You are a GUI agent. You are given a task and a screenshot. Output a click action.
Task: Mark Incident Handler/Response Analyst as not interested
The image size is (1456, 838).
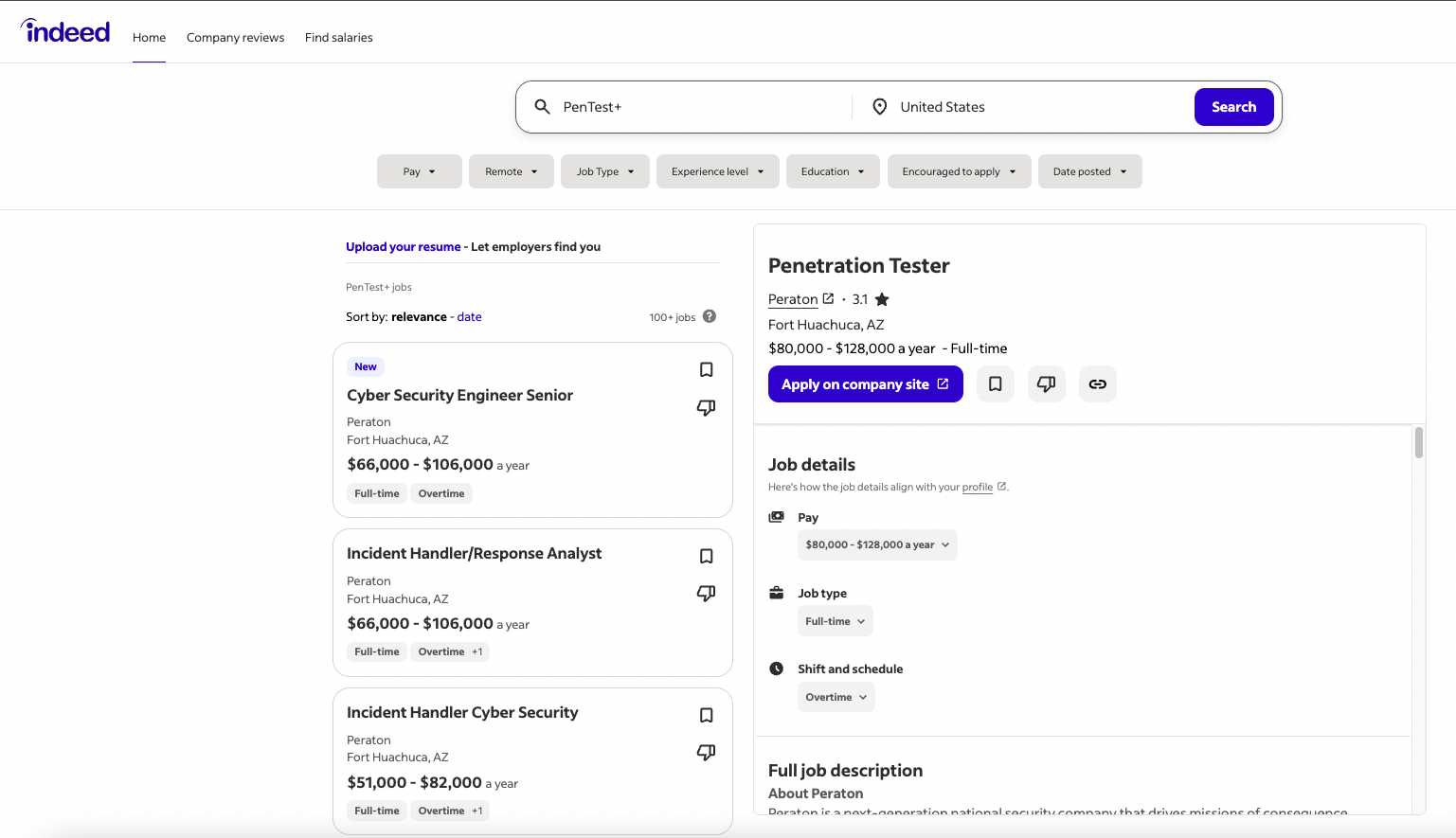pyautogui.click(x=706, y=593)
